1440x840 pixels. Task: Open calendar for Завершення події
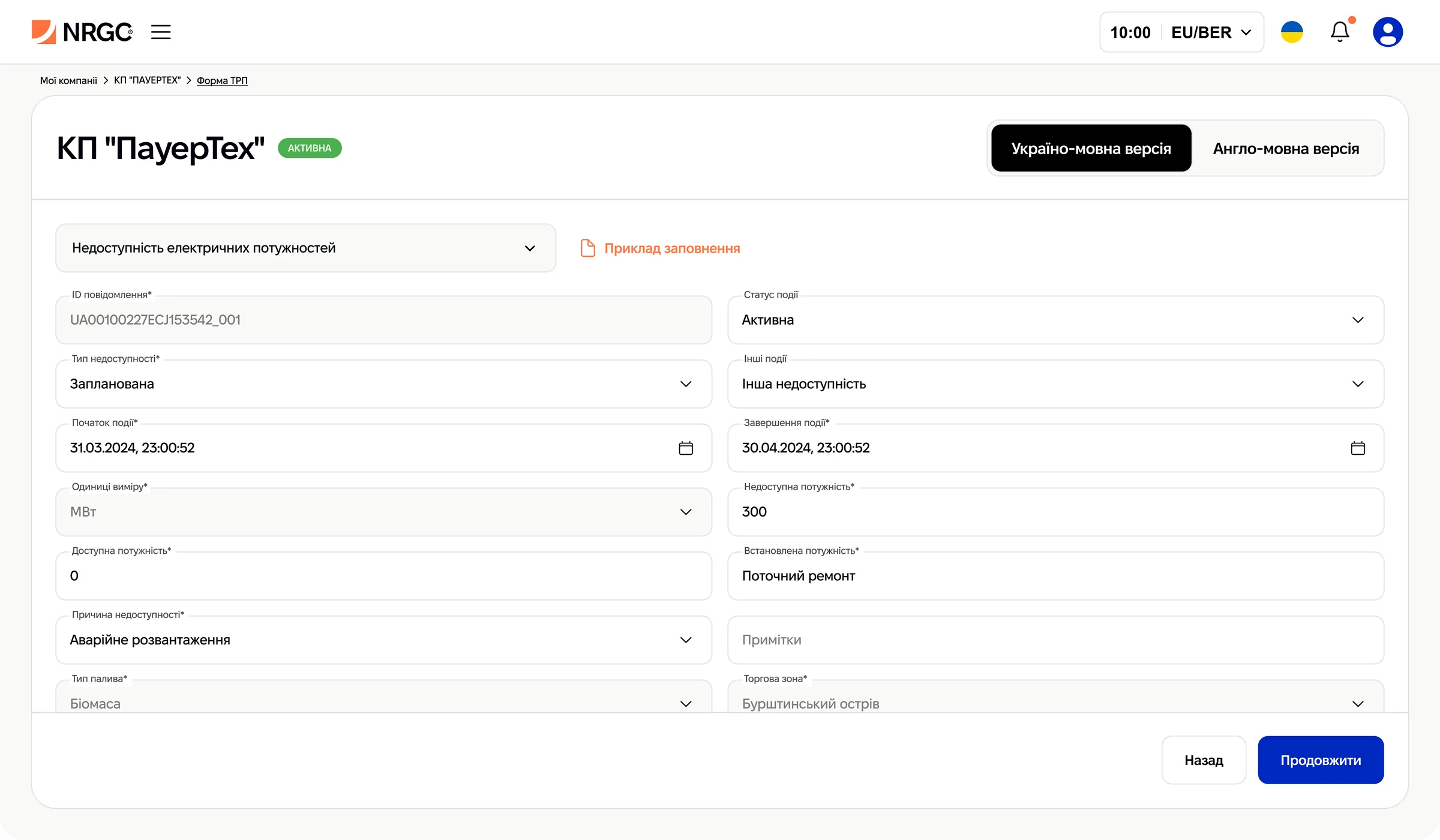[x=1358, y=448]
